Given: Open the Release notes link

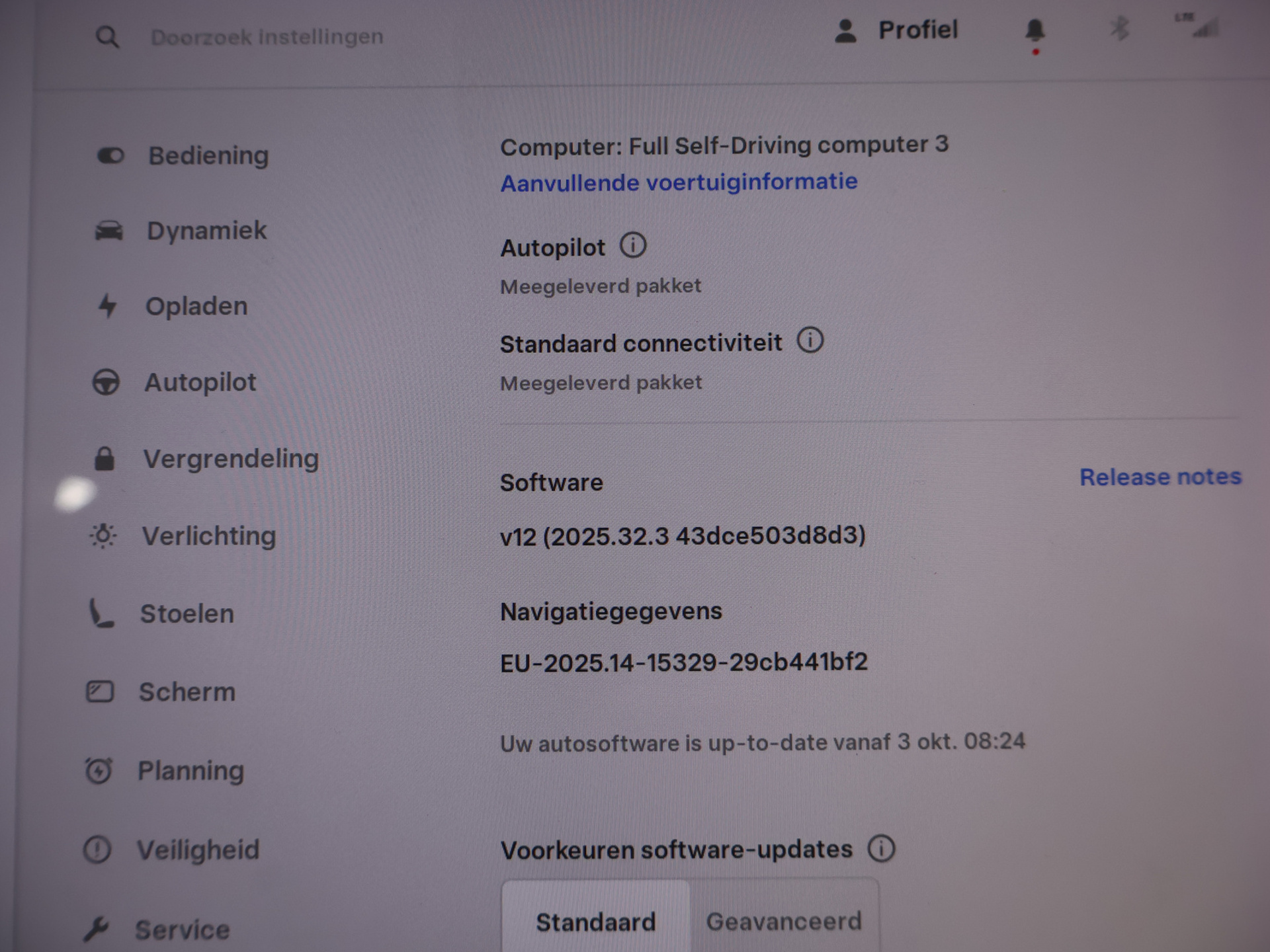Looking at the screenshot, I should [x=1161, y=477].
